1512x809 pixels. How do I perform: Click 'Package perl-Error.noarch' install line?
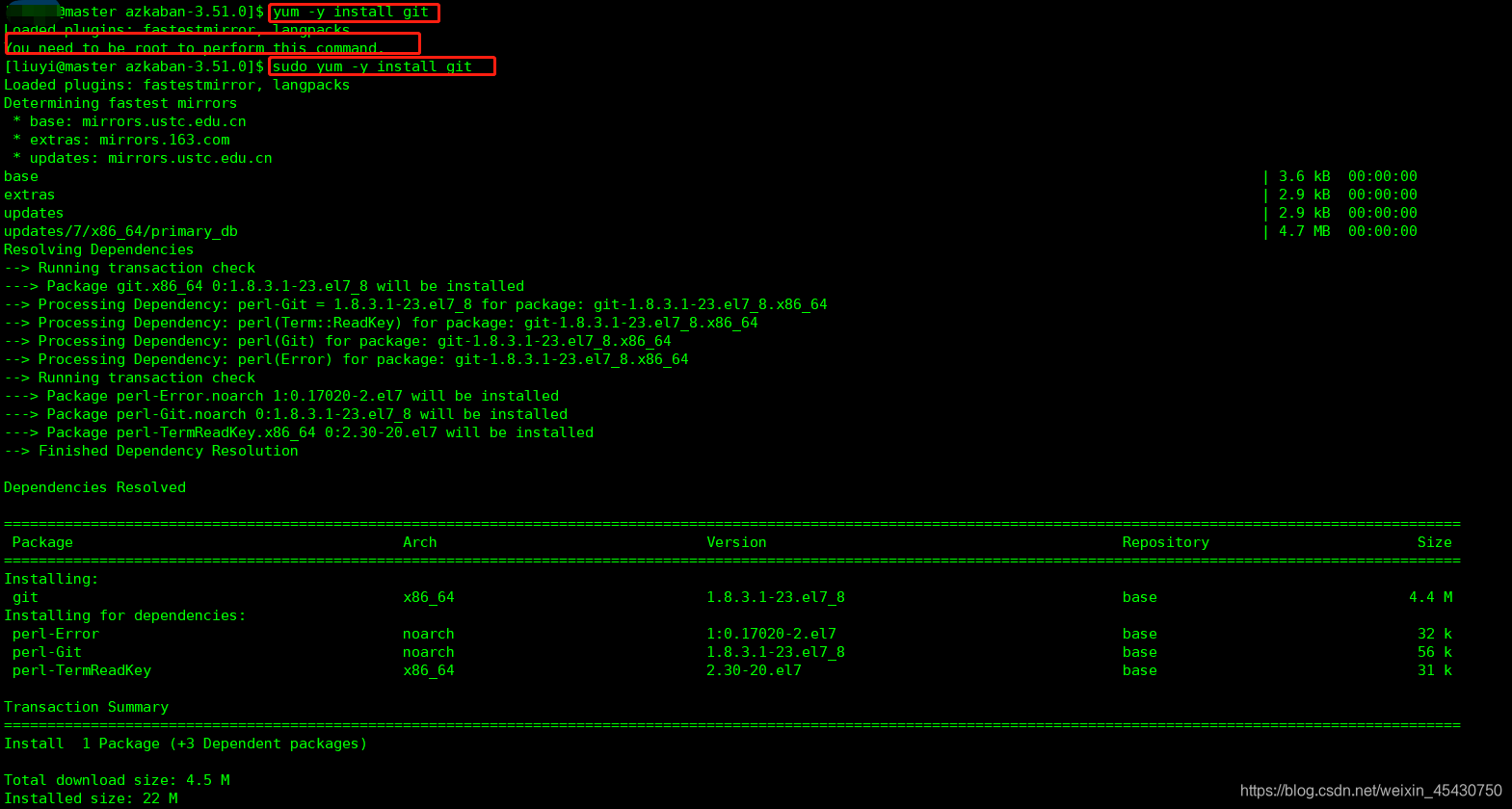point(281,396)
